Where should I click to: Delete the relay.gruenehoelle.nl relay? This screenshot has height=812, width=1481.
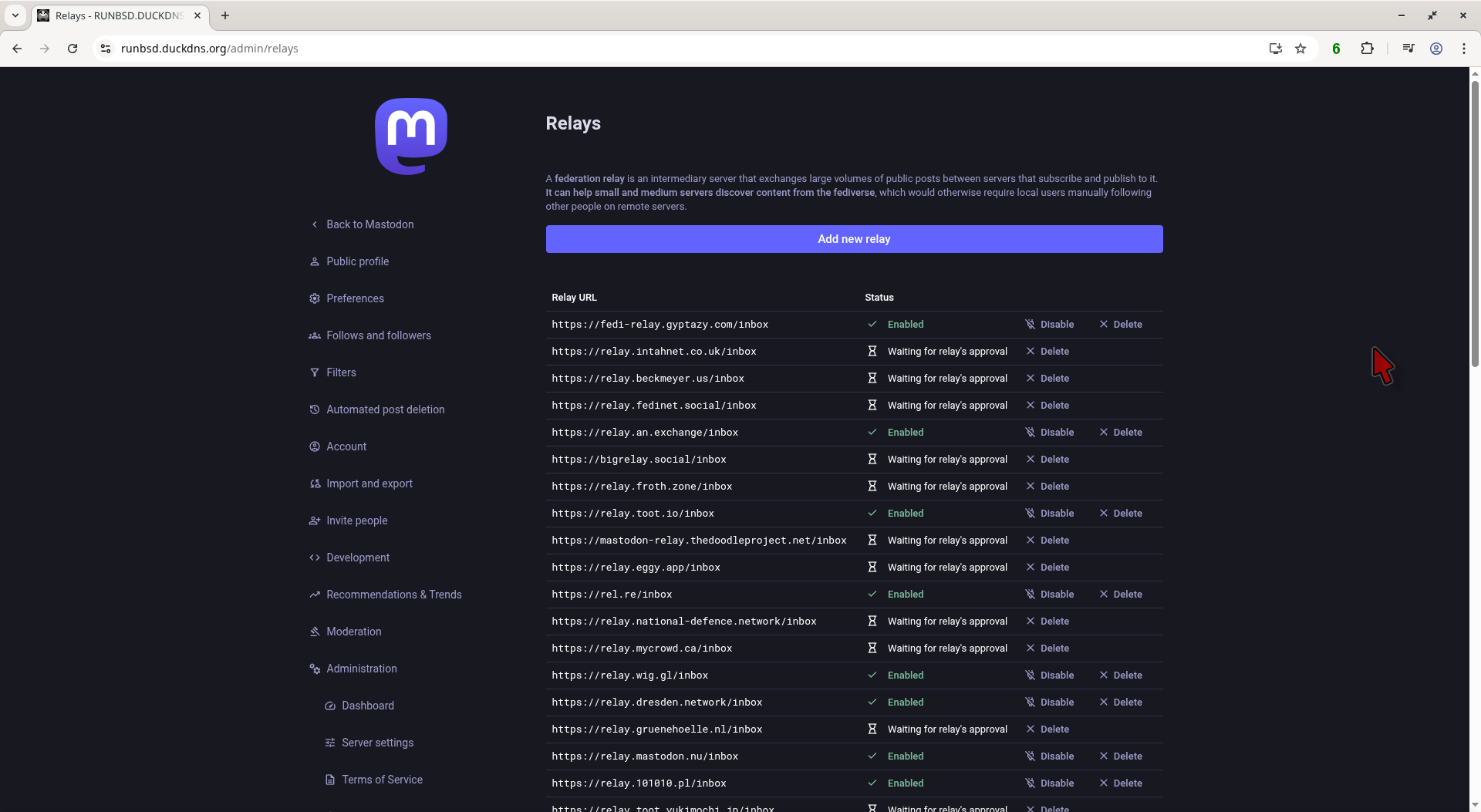[1047, 729]
